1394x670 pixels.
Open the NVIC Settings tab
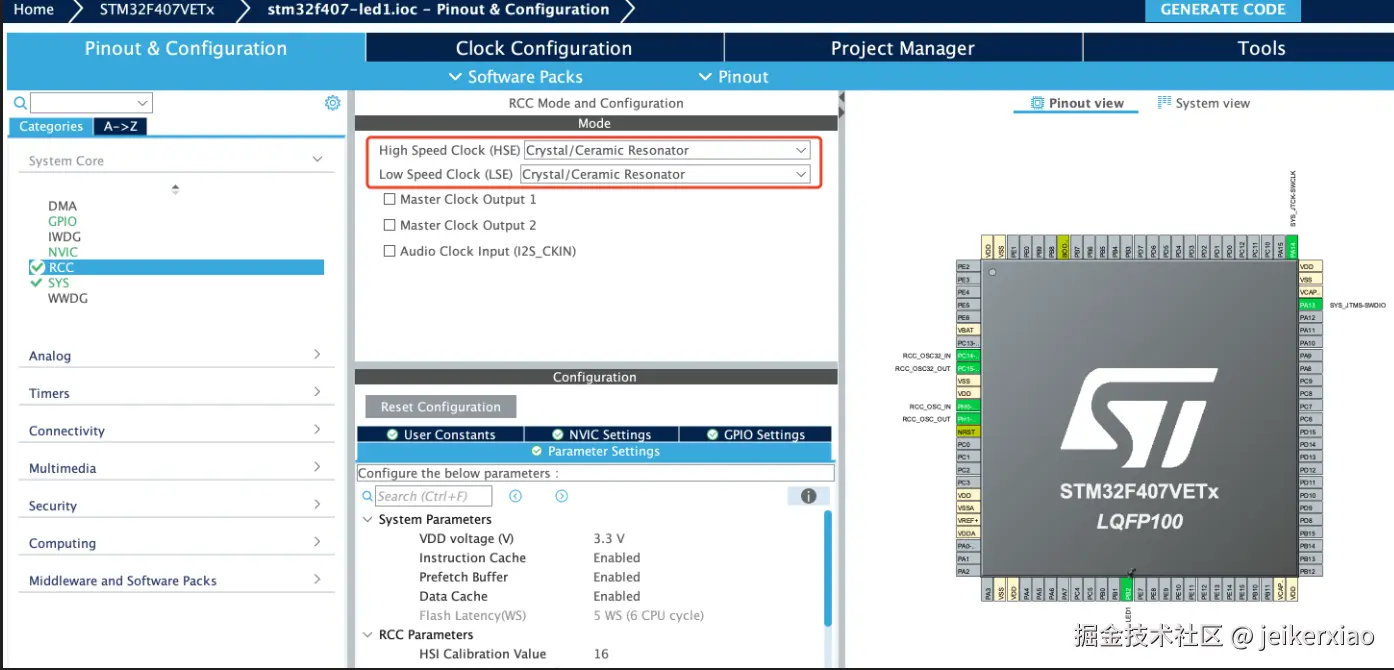pyautogui.click(x=601, y=434)
